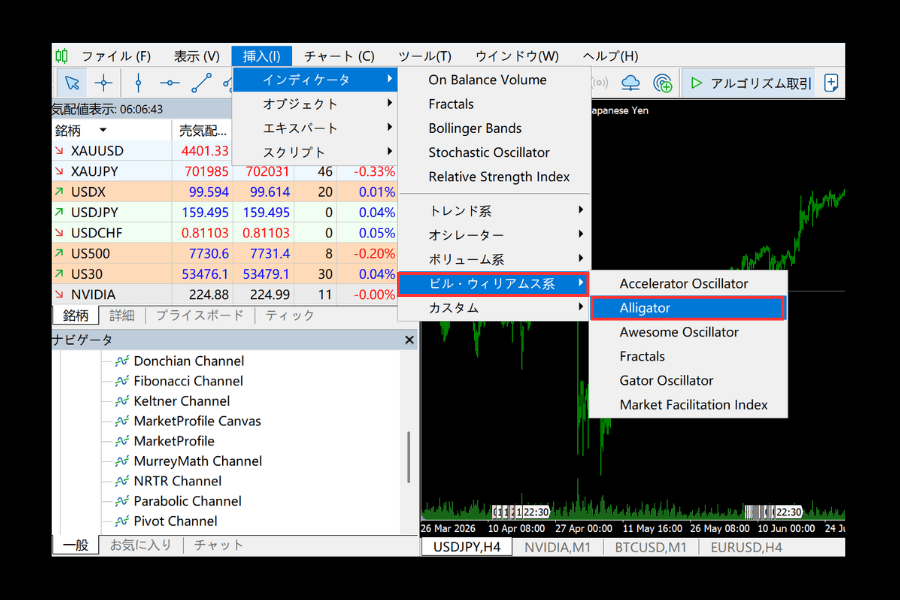Select the arrow cursor tool
The image size is (900, 600).
pyautogui.click(x=72, y=83)
